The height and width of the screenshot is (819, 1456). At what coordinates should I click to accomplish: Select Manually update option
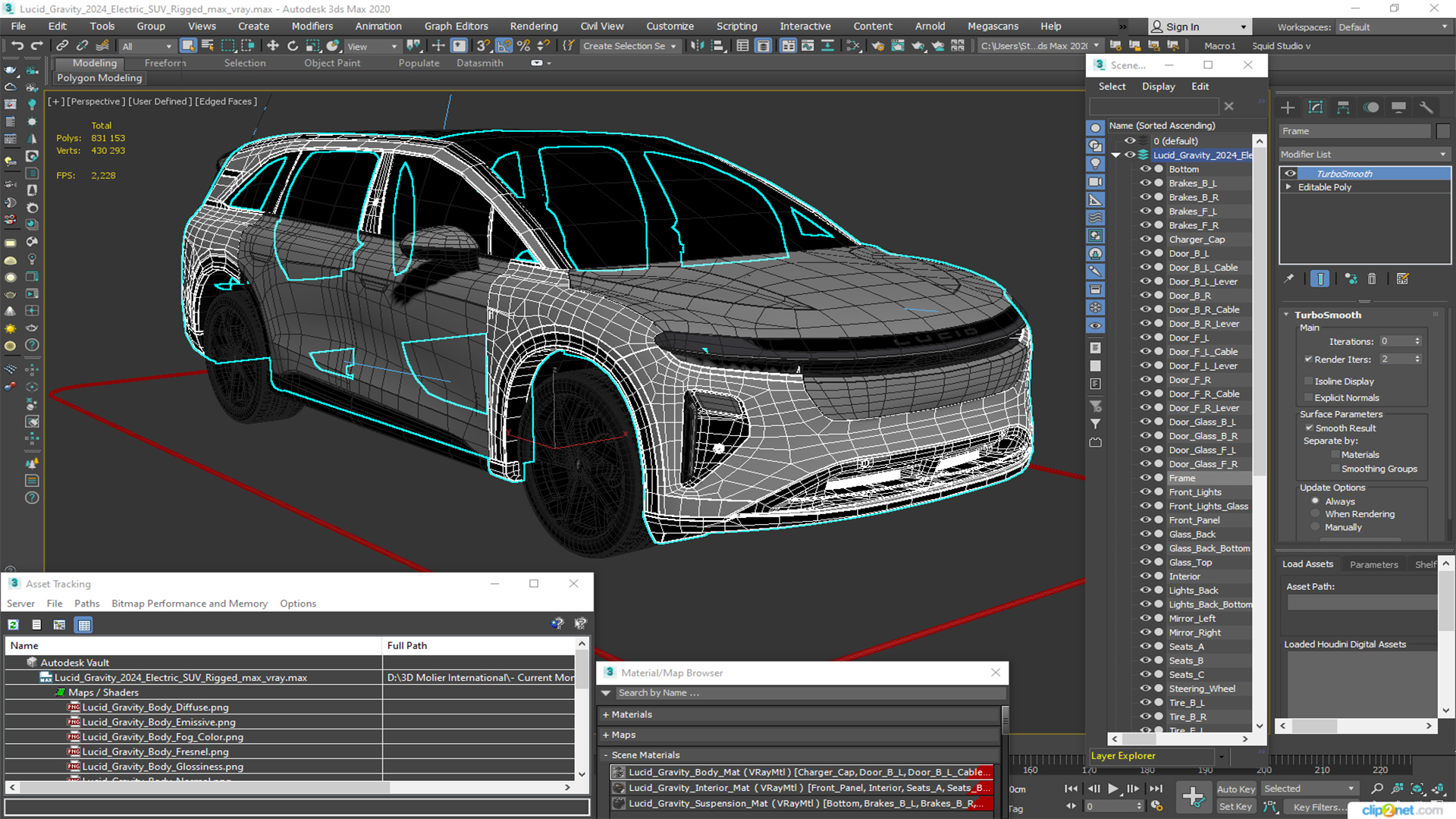[x=1315, y=527]
